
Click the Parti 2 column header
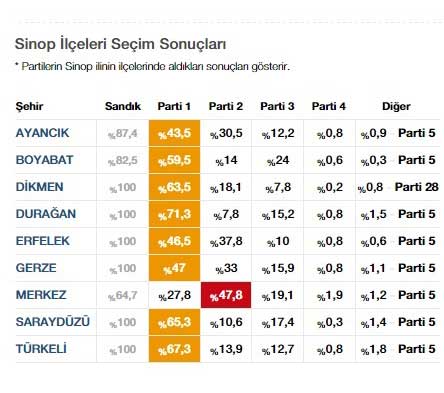coord(226,106)
